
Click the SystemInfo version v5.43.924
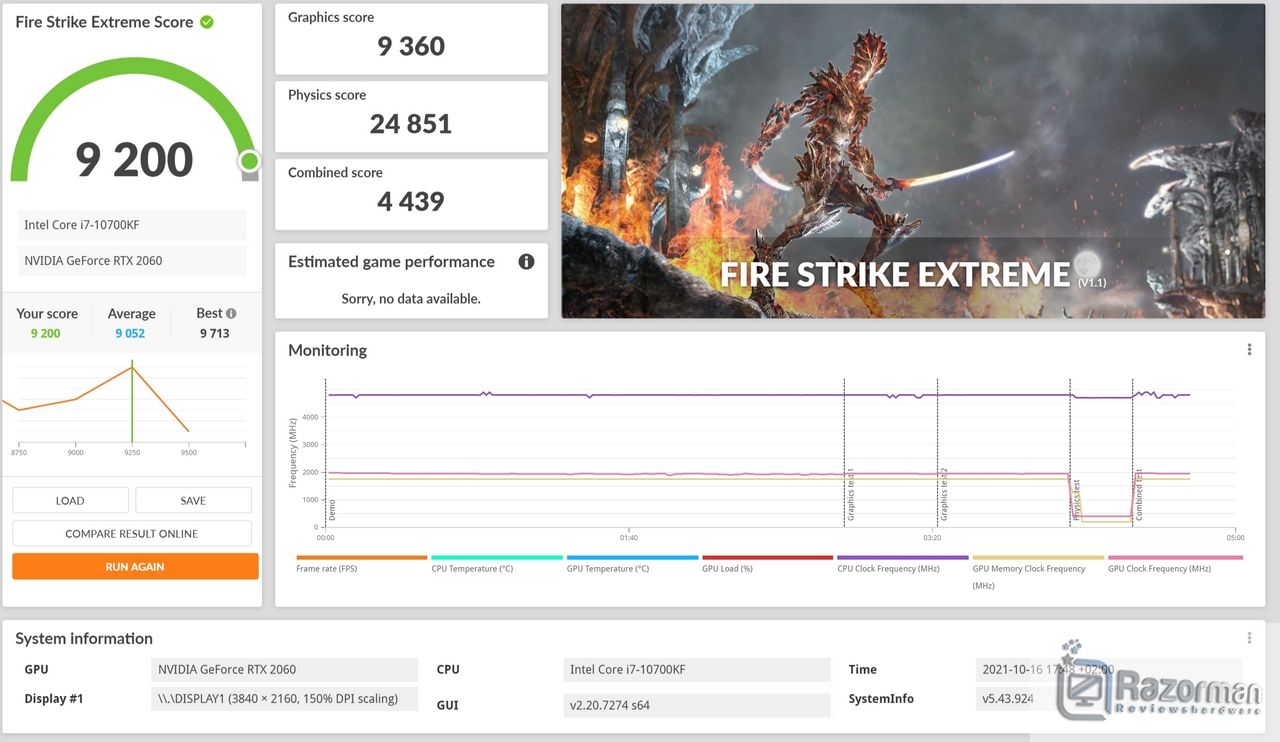point(1108,699)
